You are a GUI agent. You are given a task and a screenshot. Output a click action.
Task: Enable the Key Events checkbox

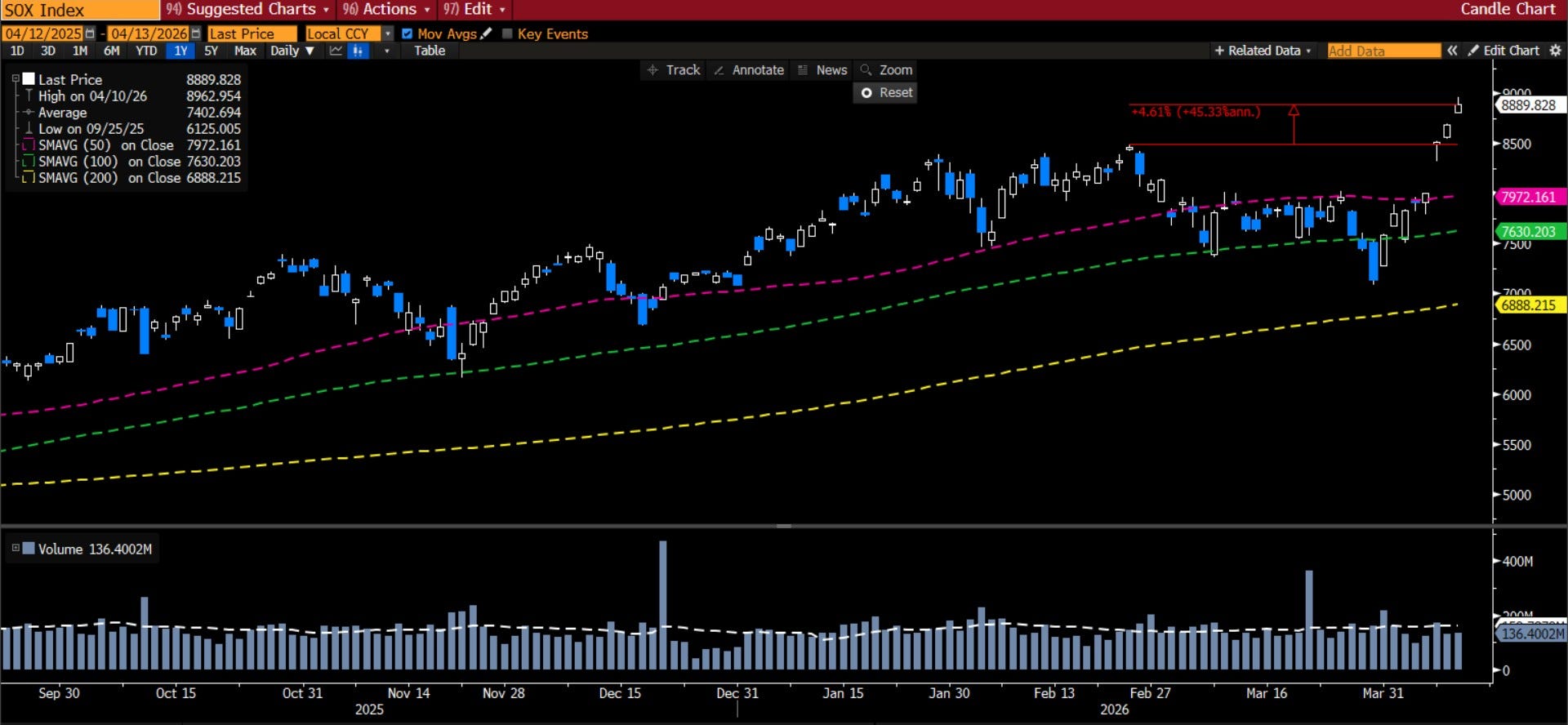point(507,33)
